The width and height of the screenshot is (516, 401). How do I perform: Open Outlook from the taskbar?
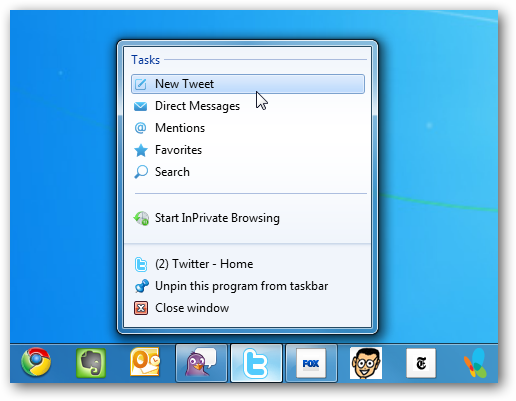tap(145, 362)
